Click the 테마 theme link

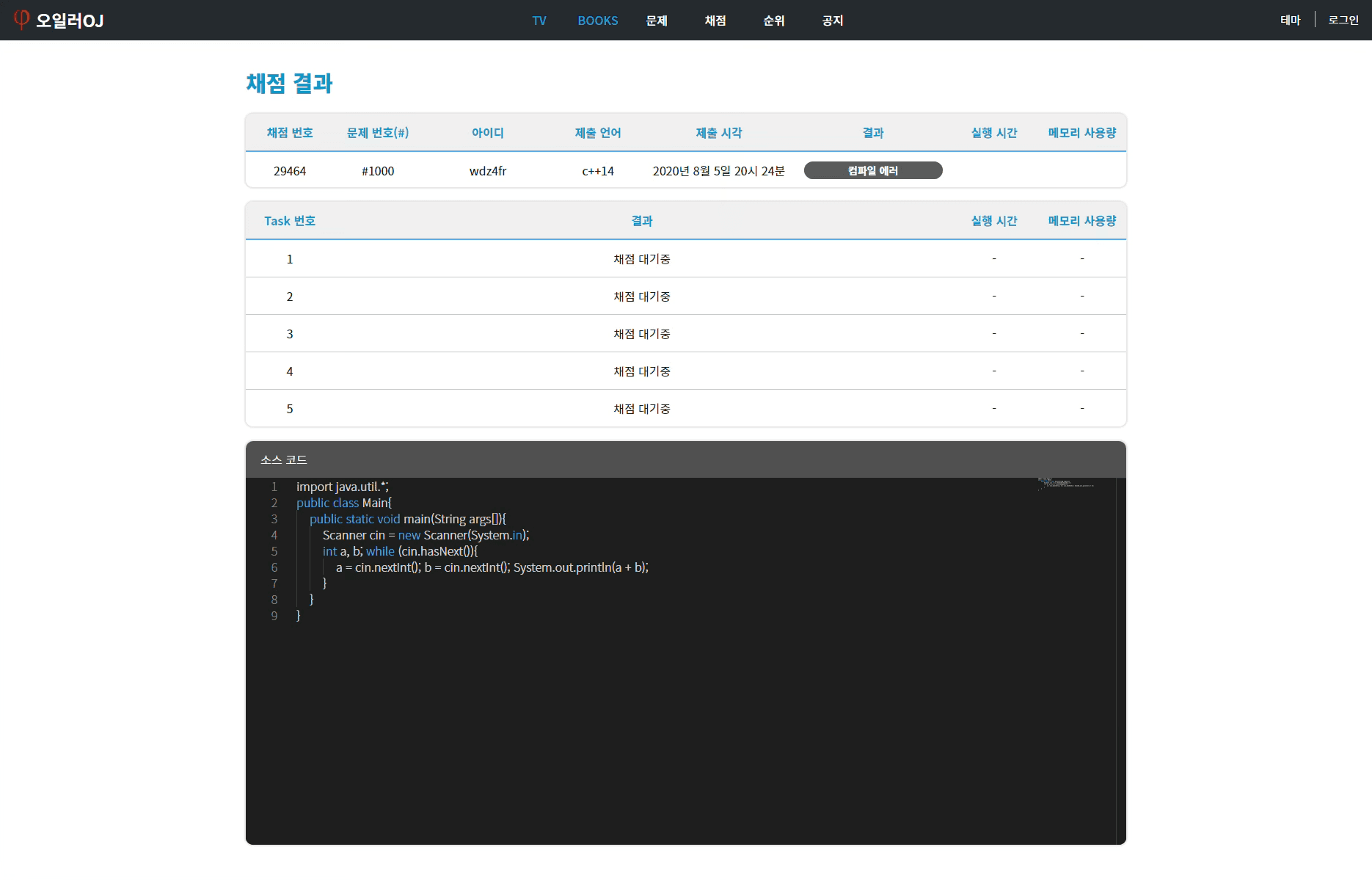(x=1291, y=20)
